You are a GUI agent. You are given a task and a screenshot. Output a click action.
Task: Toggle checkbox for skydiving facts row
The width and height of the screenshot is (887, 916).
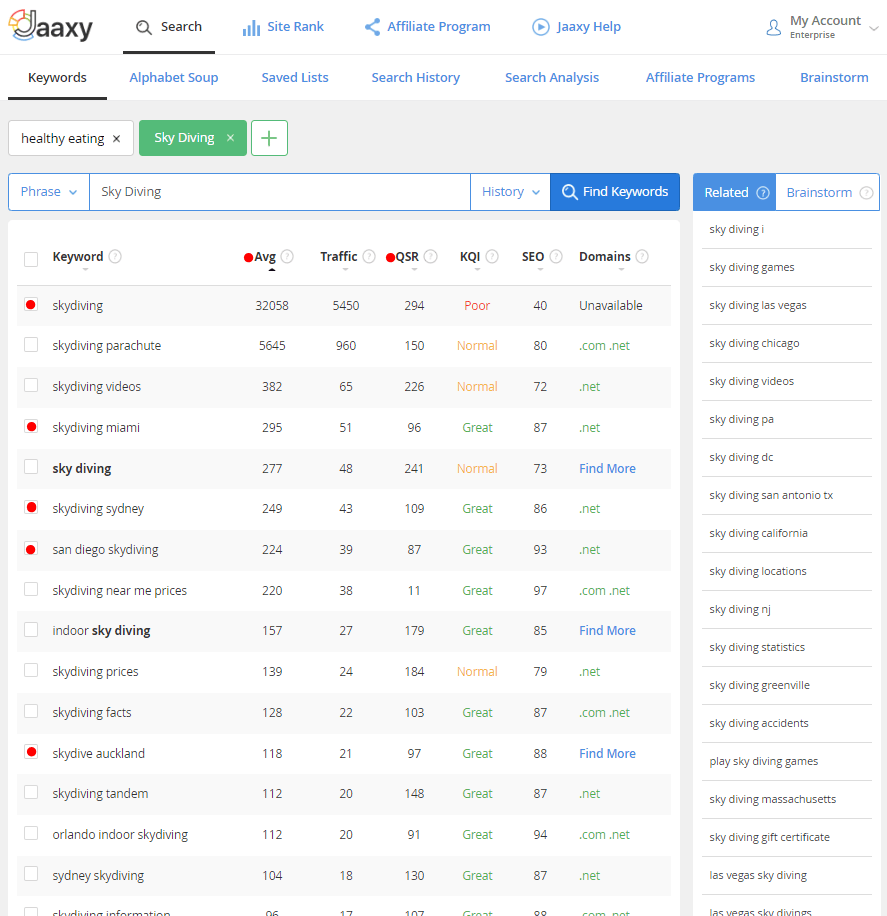click(x=31, y=711)
